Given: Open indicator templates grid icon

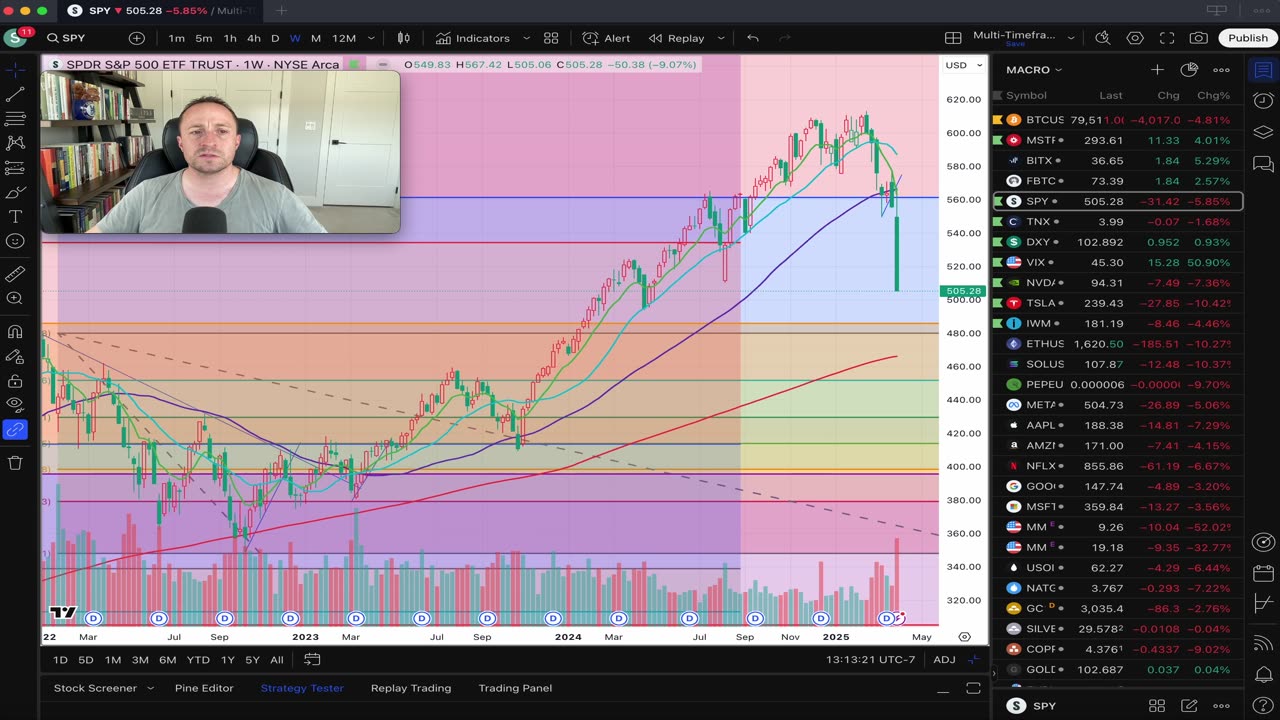Looking at the screenshot, I should click(551, 38).
